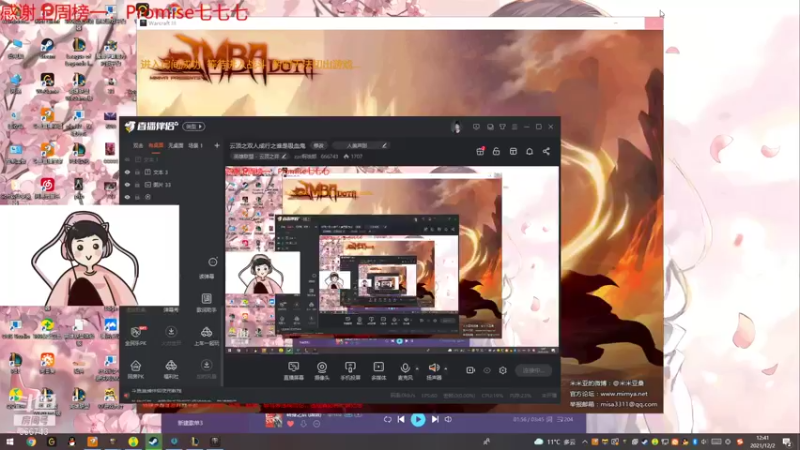Lock the 图片 33 layer
This screenshot has height=450, width=800.
(137, 185)
